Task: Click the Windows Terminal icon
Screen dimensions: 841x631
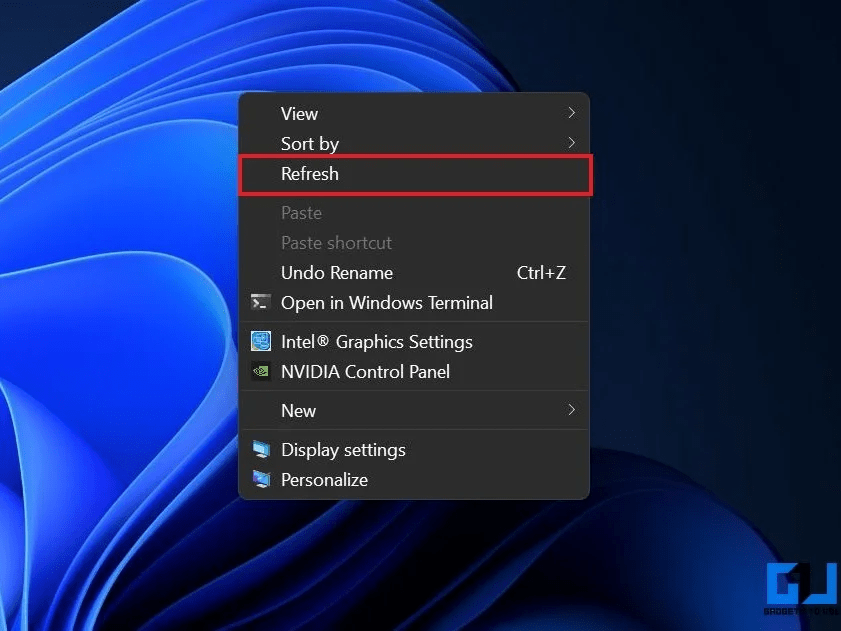Action: (x=260, y=302)
